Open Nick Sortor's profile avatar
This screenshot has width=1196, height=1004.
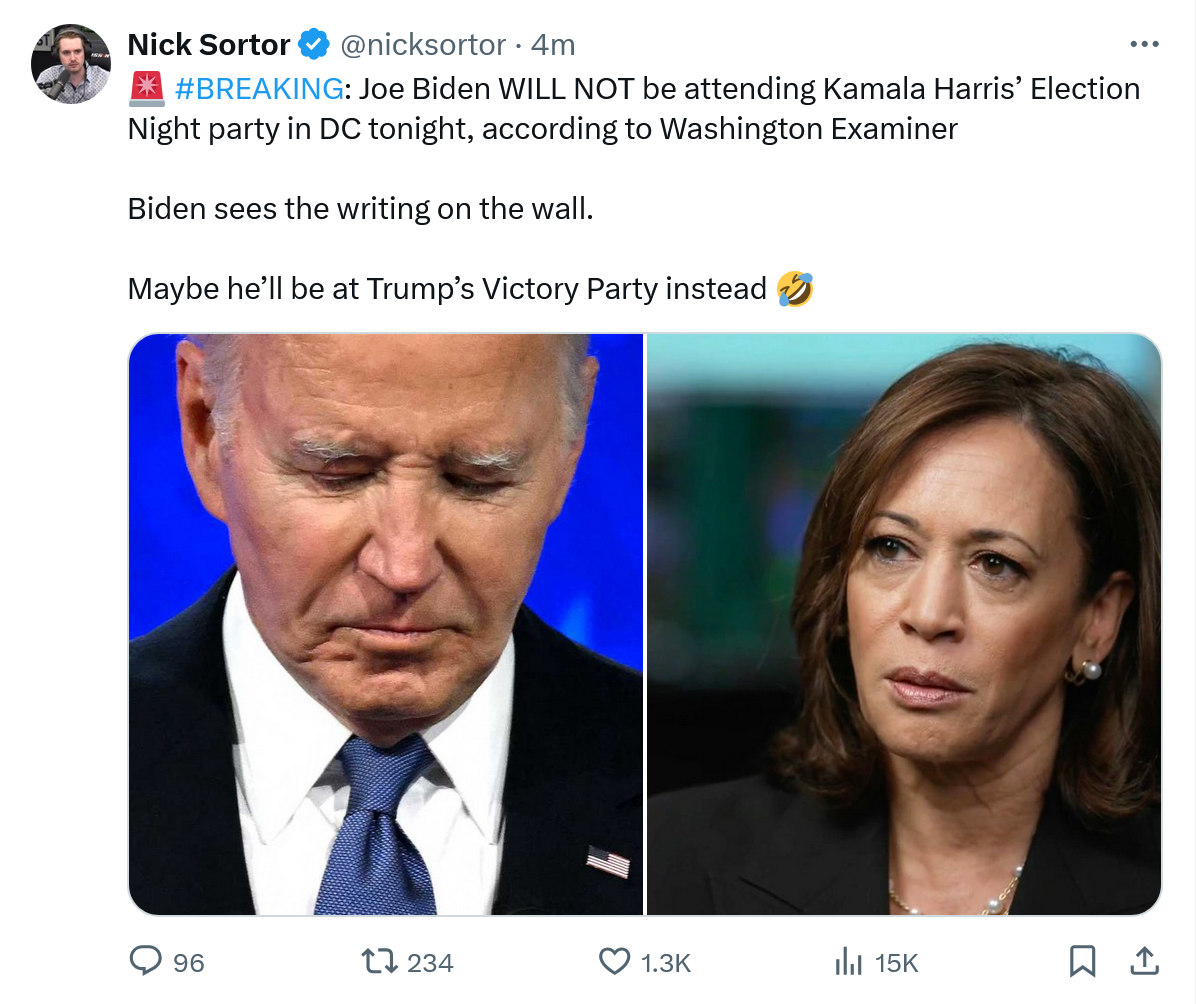point(70,64)
